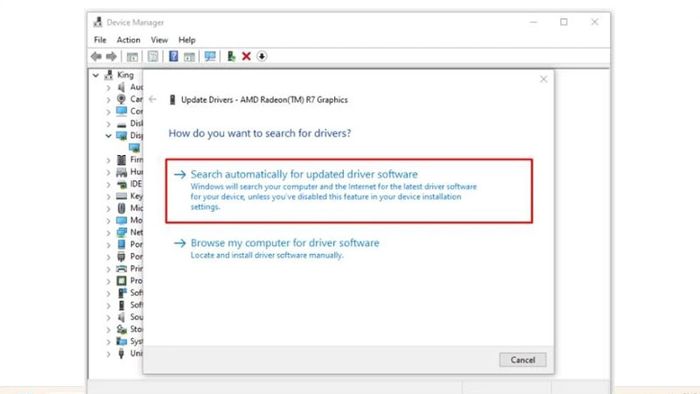Select the monitor icon for the 'Com' category
The height and width of the screenshot is (394, 700).
tap(121, 111)
